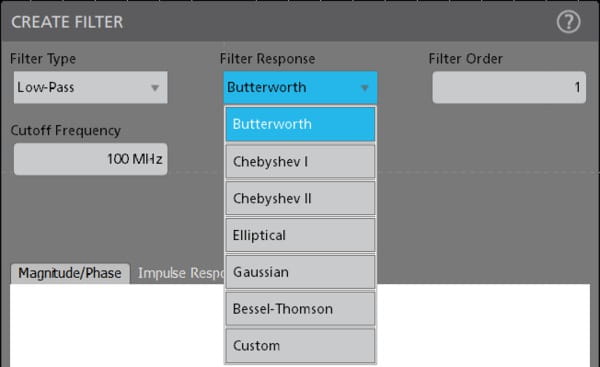Screen dimensions: 600x367
Task: Click the Filter Order label
Action: pyautogui.click(x=466, y=59)
